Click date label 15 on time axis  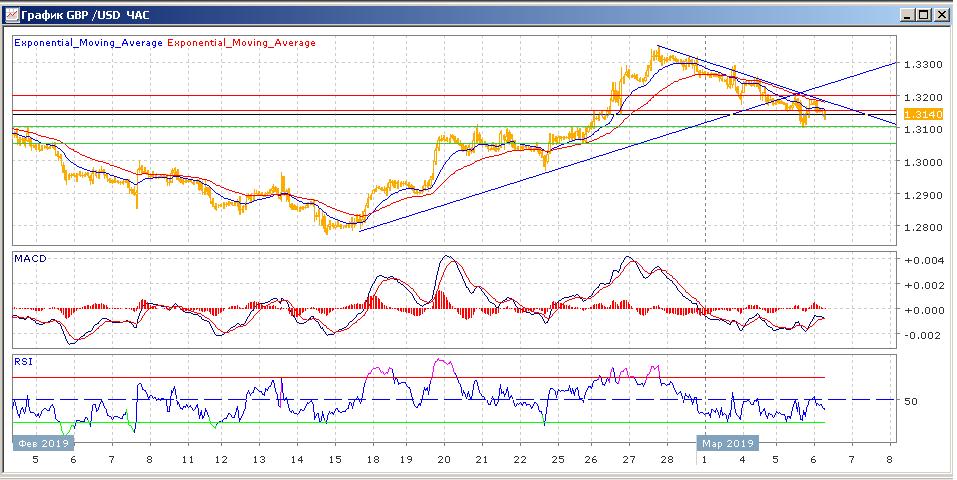tap(334, 460)
